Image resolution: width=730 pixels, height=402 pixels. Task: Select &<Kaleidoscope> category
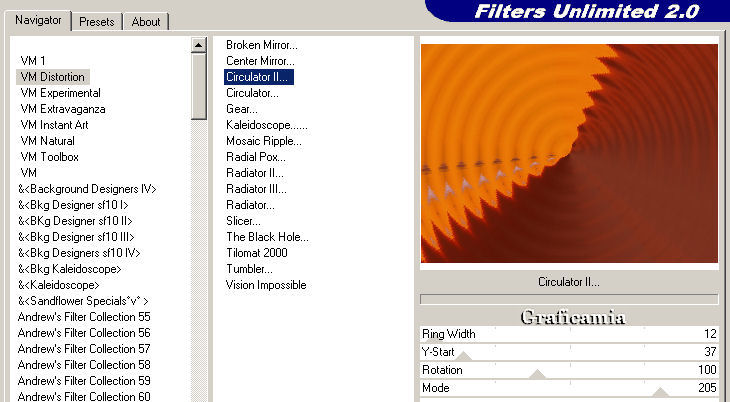[x=59, y=285]
